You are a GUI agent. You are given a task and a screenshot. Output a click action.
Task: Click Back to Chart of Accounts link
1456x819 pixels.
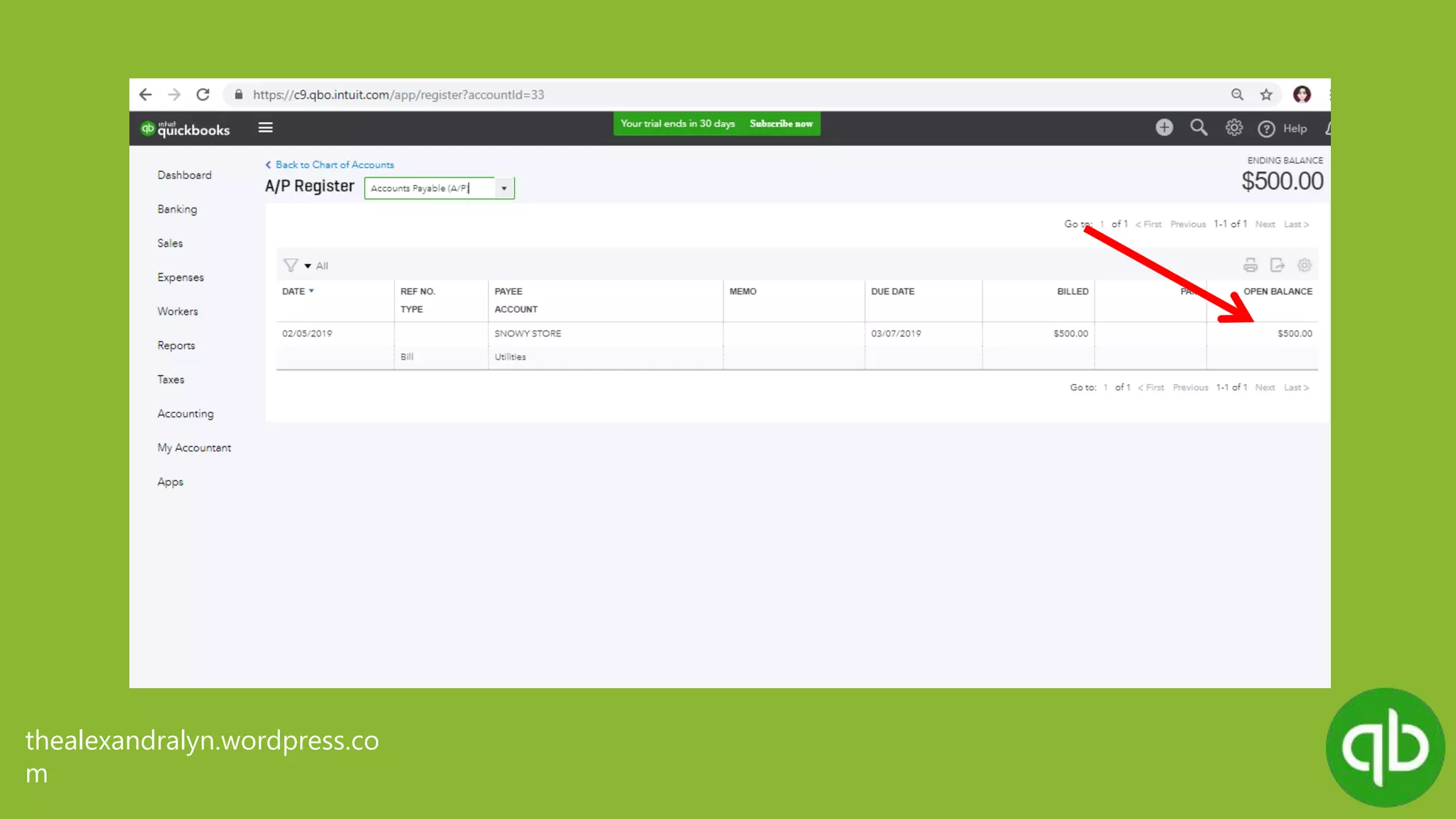334,165
